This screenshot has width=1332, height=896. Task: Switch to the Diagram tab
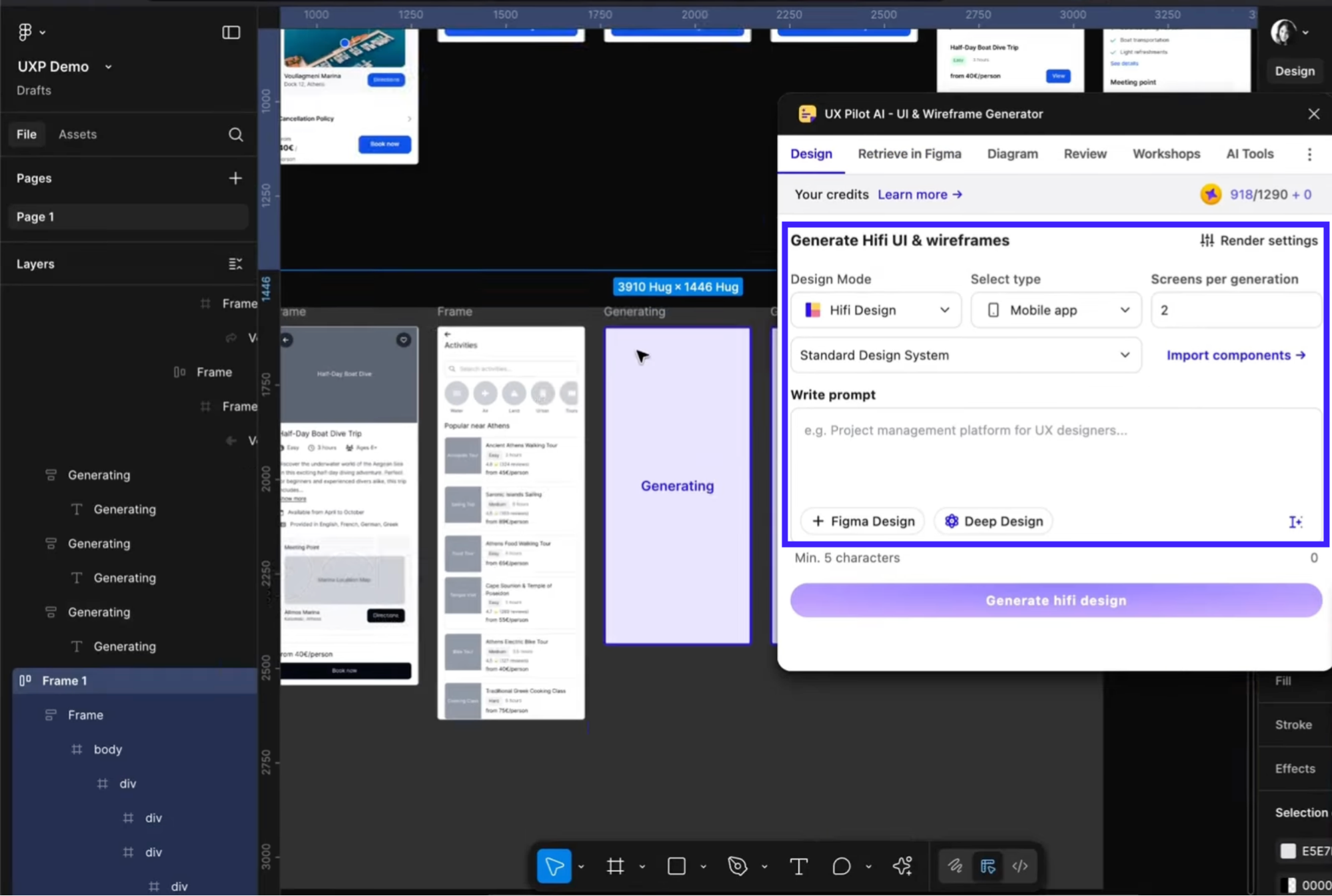click(1012, 154)
